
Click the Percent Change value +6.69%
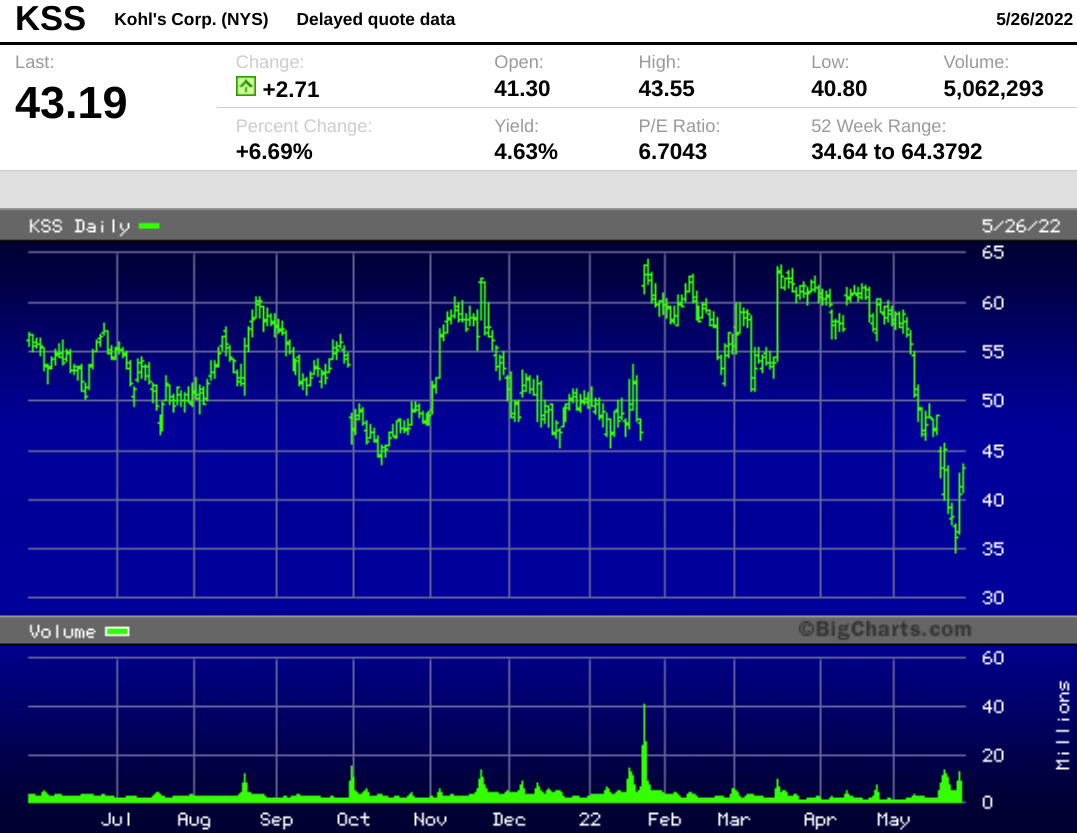point(274,151)
